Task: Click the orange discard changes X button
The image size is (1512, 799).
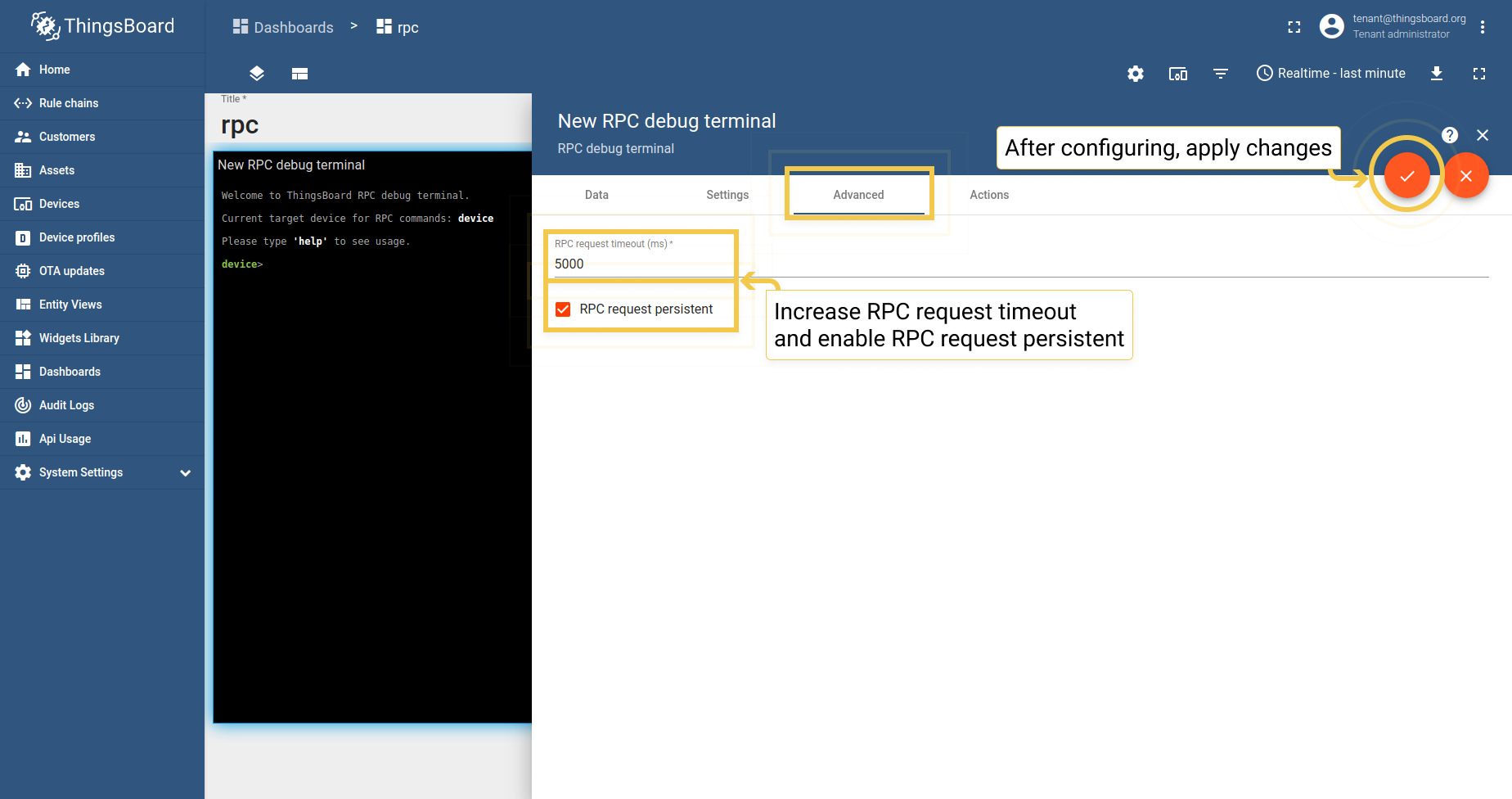Action: [1465, 176]
